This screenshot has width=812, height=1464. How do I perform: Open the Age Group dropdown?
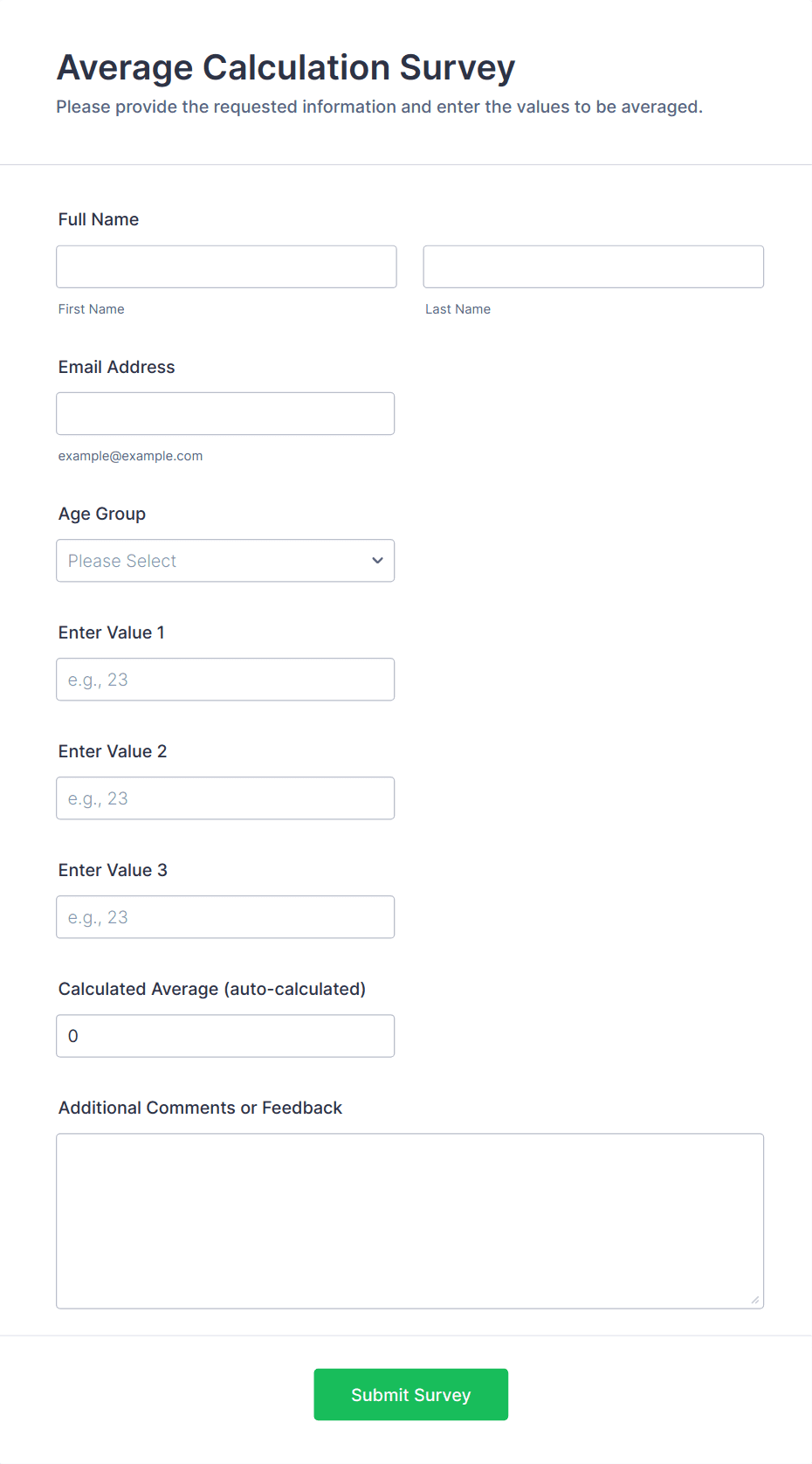point(225,561)
